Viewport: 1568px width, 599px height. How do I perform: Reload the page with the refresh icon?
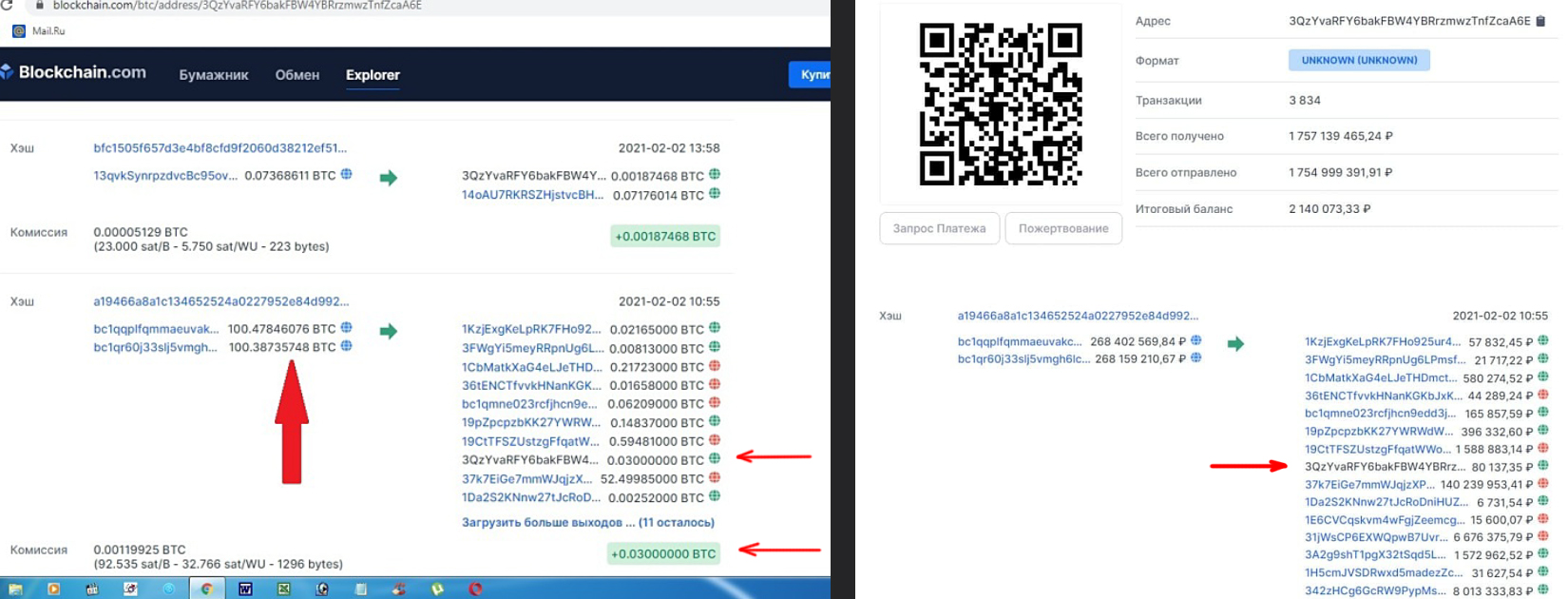(7, 6)
